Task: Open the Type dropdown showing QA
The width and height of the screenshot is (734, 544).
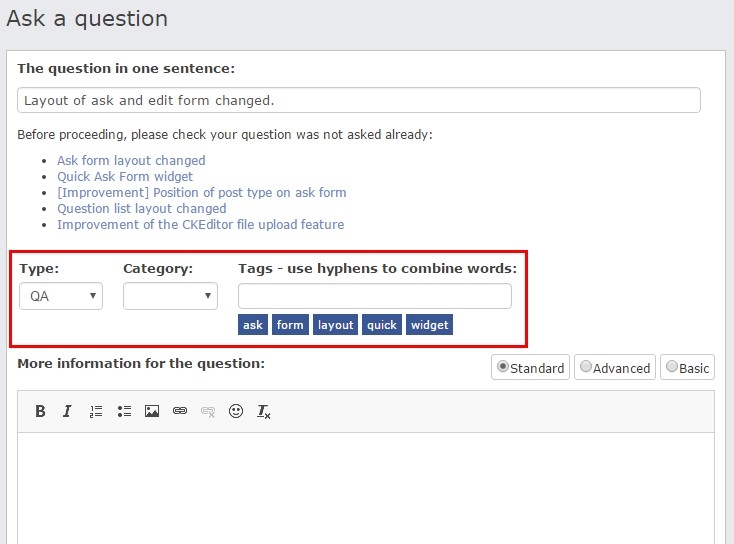Action: coord(61,296)
